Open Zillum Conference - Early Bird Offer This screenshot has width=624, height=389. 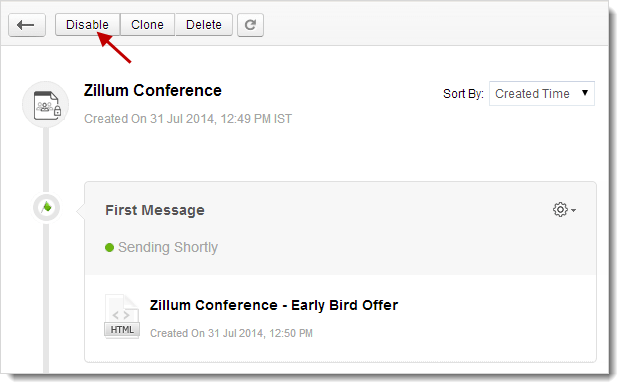[x=274, y=305]
